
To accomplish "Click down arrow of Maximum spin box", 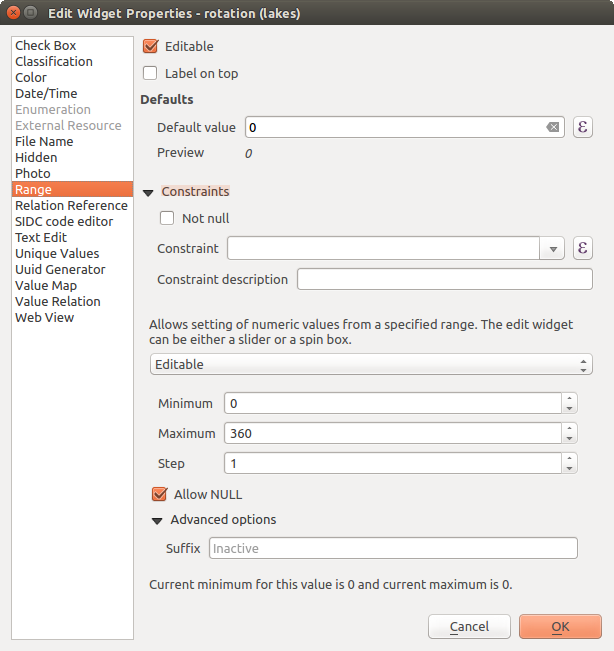I will click(x=569, y=438).
